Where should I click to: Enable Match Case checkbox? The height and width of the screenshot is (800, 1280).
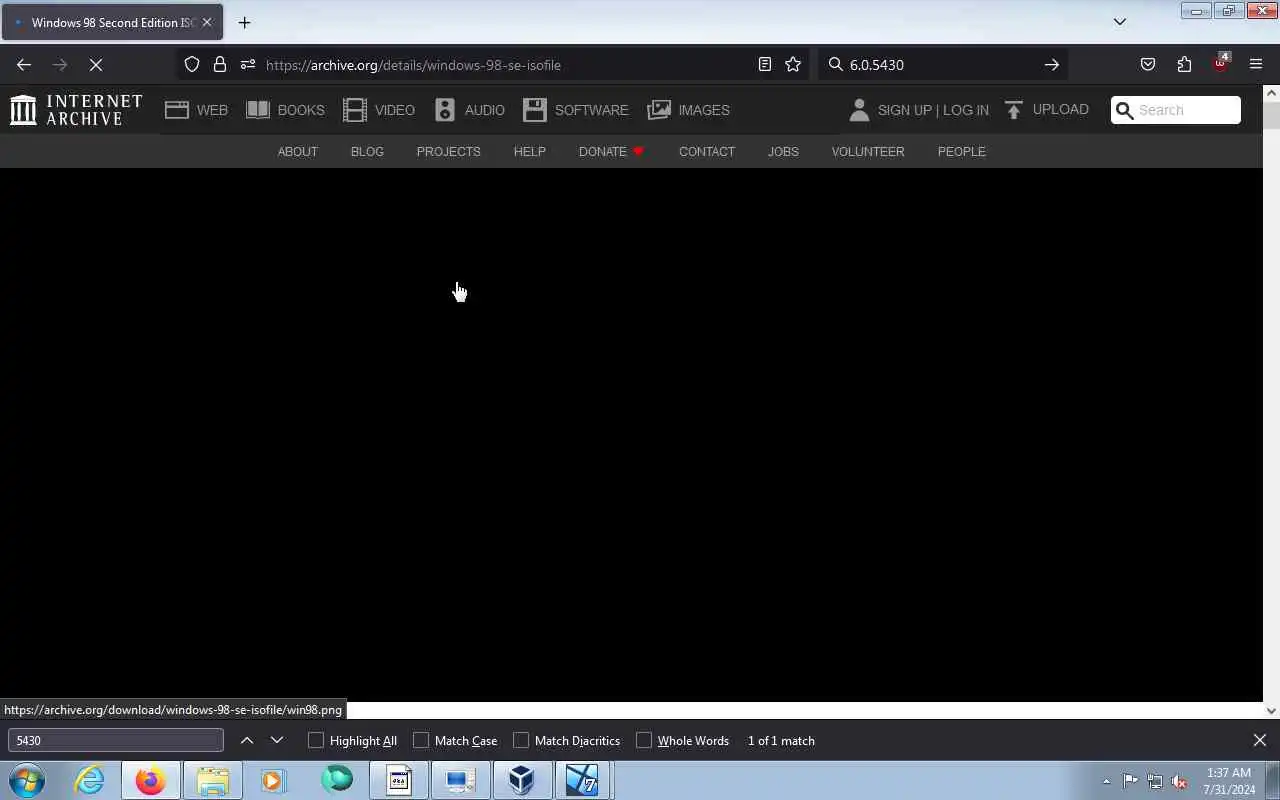pyautogui.click(x=421, y=740)
